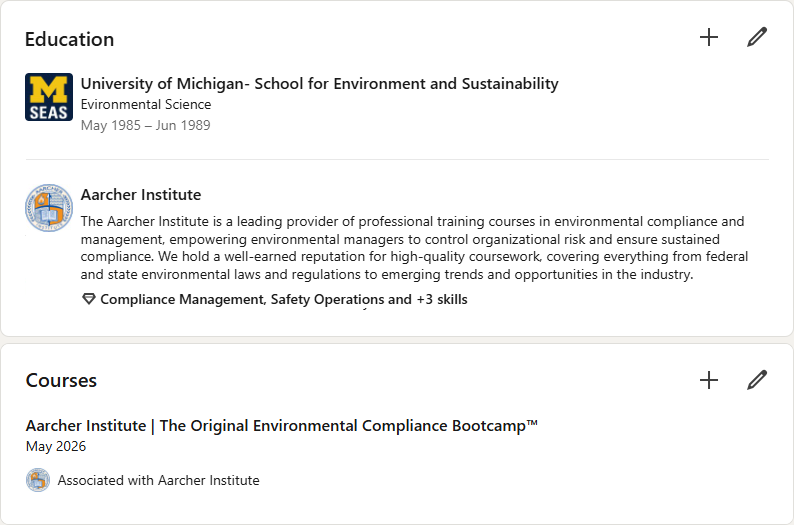Open the Aarcher Institute school logo

49,208
